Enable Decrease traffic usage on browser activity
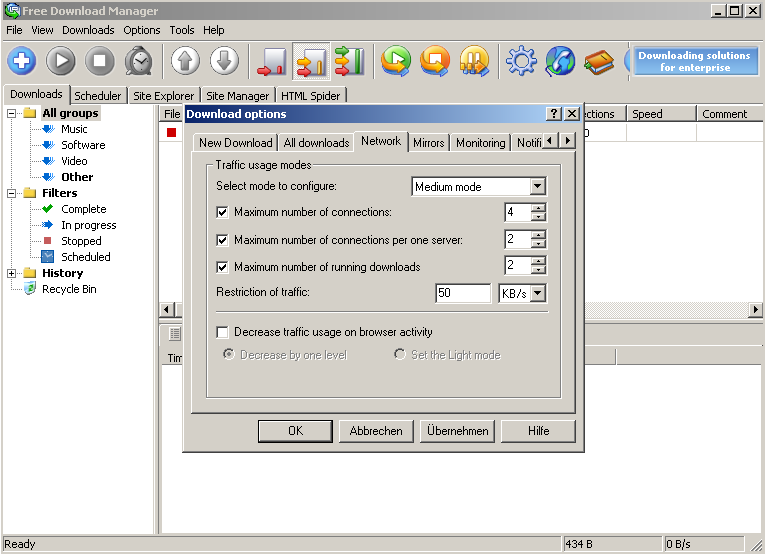This screenshot has height=554, width=765. click(222, 333)
